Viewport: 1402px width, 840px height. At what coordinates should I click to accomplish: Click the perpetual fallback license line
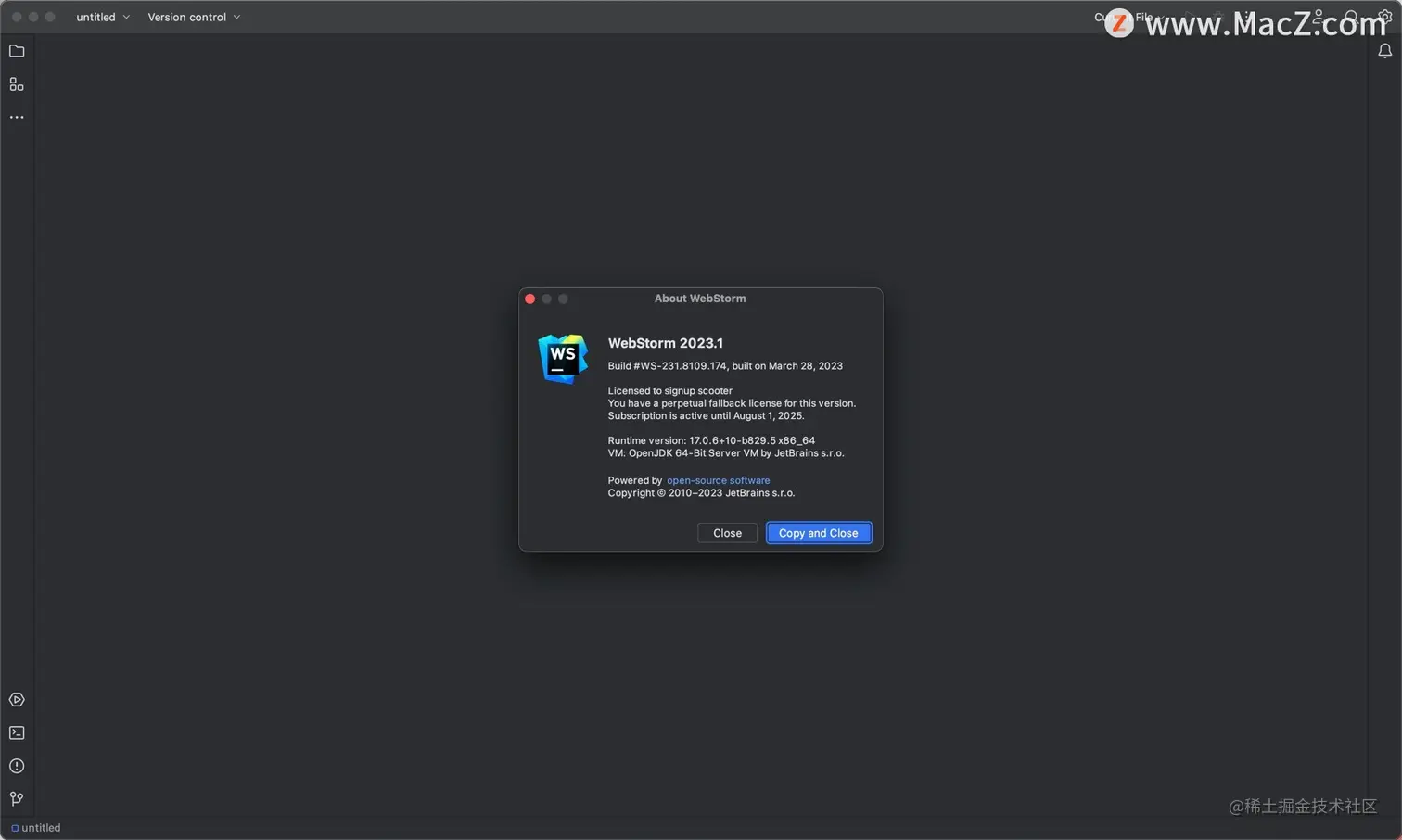[x=732, y=403]
